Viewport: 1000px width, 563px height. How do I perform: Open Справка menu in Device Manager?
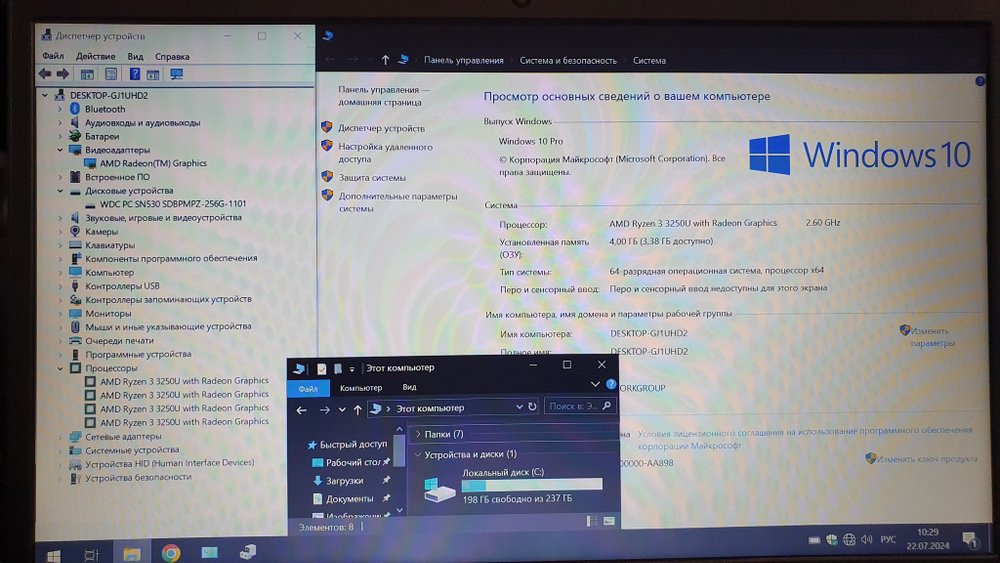[172, 56]
